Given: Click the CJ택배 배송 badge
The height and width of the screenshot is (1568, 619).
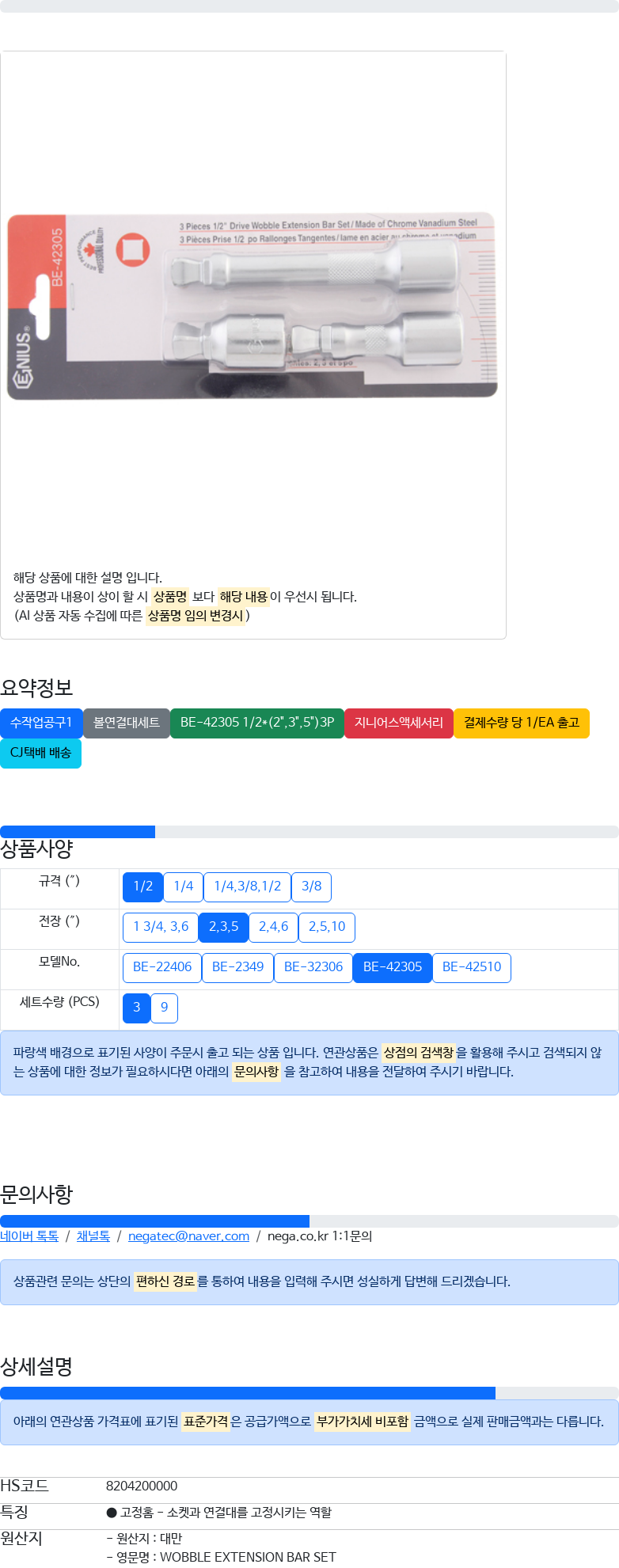Looking at the screenshot, I should [x=40, y=753].
